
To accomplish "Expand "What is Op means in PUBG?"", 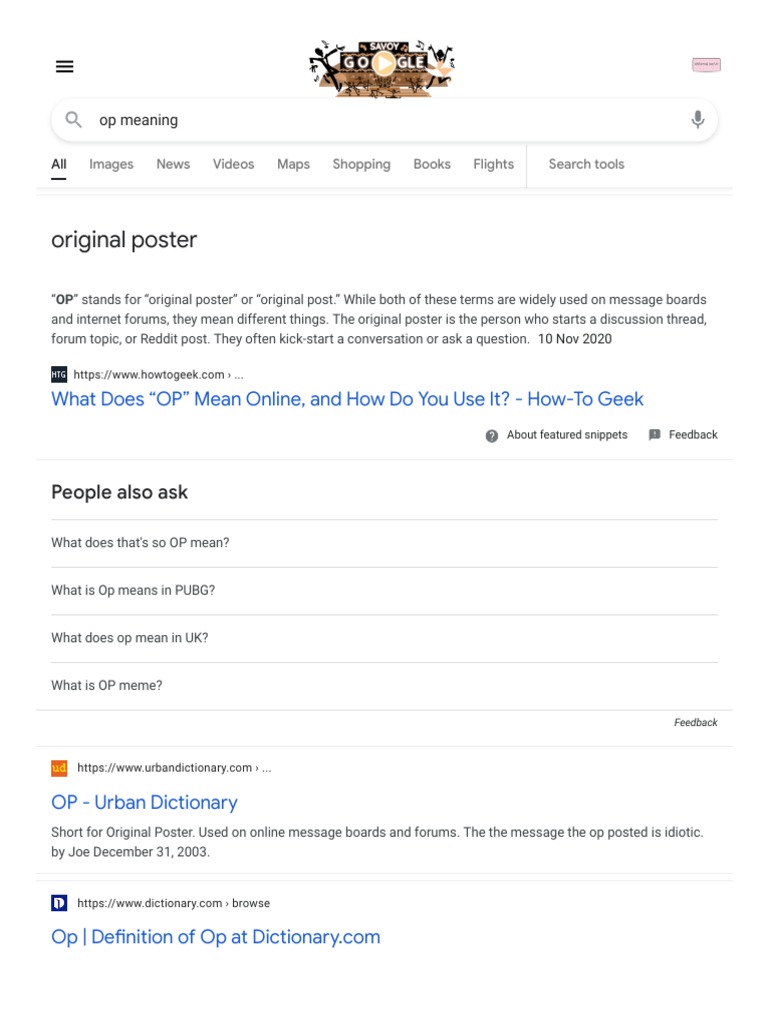I will point(133,591).
